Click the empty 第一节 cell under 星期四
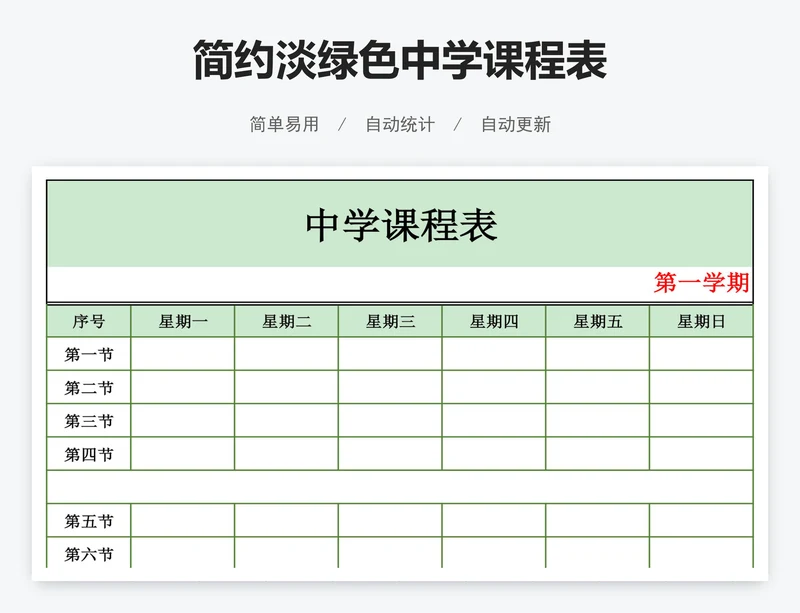This screenshot has width=800, height=613. click(494, 354)
